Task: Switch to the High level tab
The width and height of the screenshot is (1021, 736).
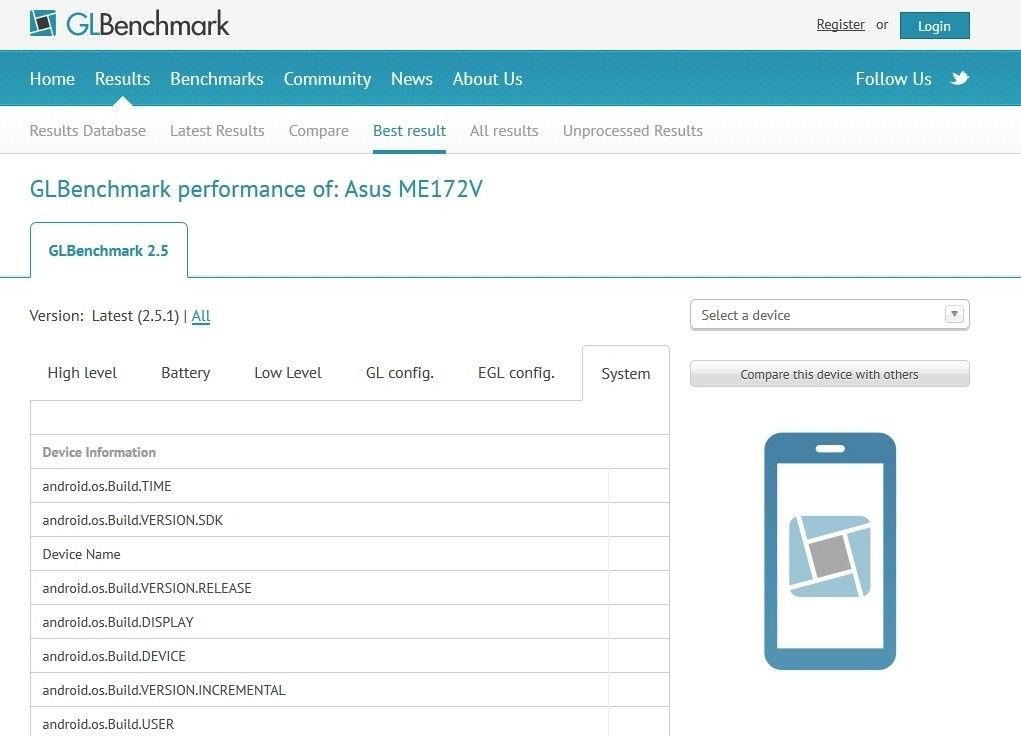Action: tap(82, 373)
